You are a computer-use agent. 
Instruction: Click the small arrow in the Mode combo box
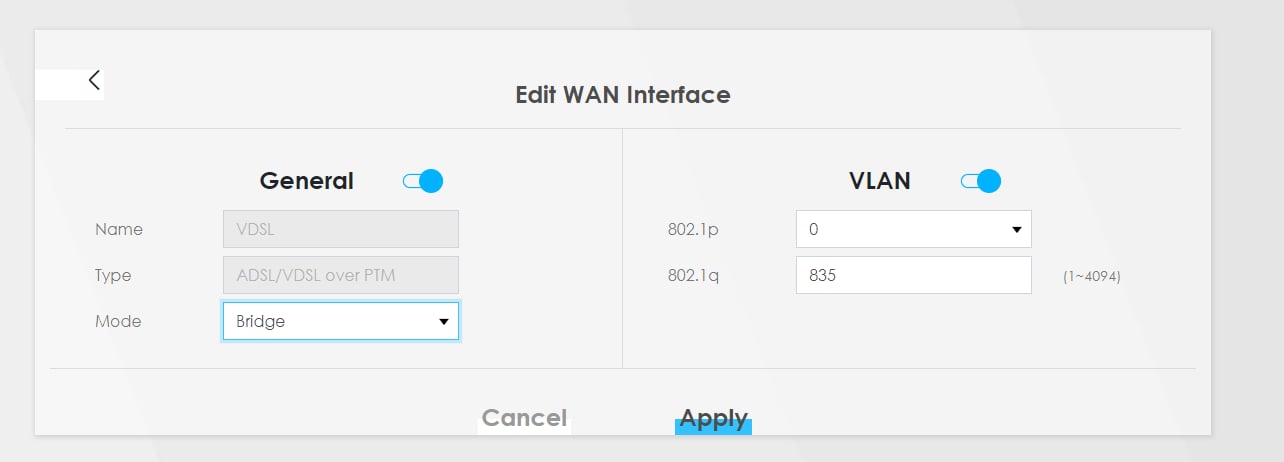[x=443, y=322]
